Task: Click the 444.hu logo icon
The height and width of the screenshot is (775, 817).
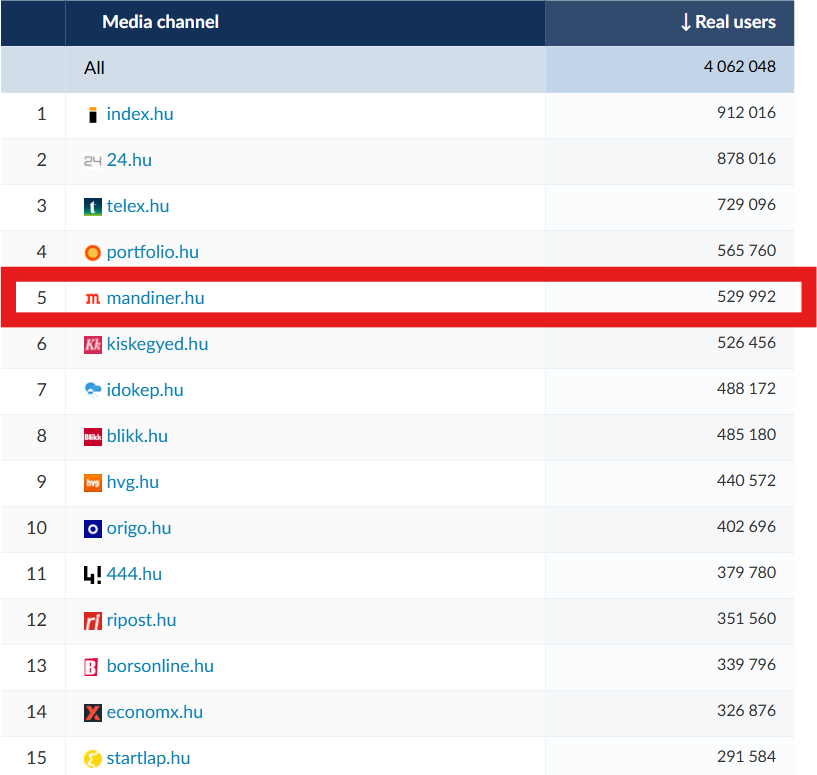Action: [93, 575]
